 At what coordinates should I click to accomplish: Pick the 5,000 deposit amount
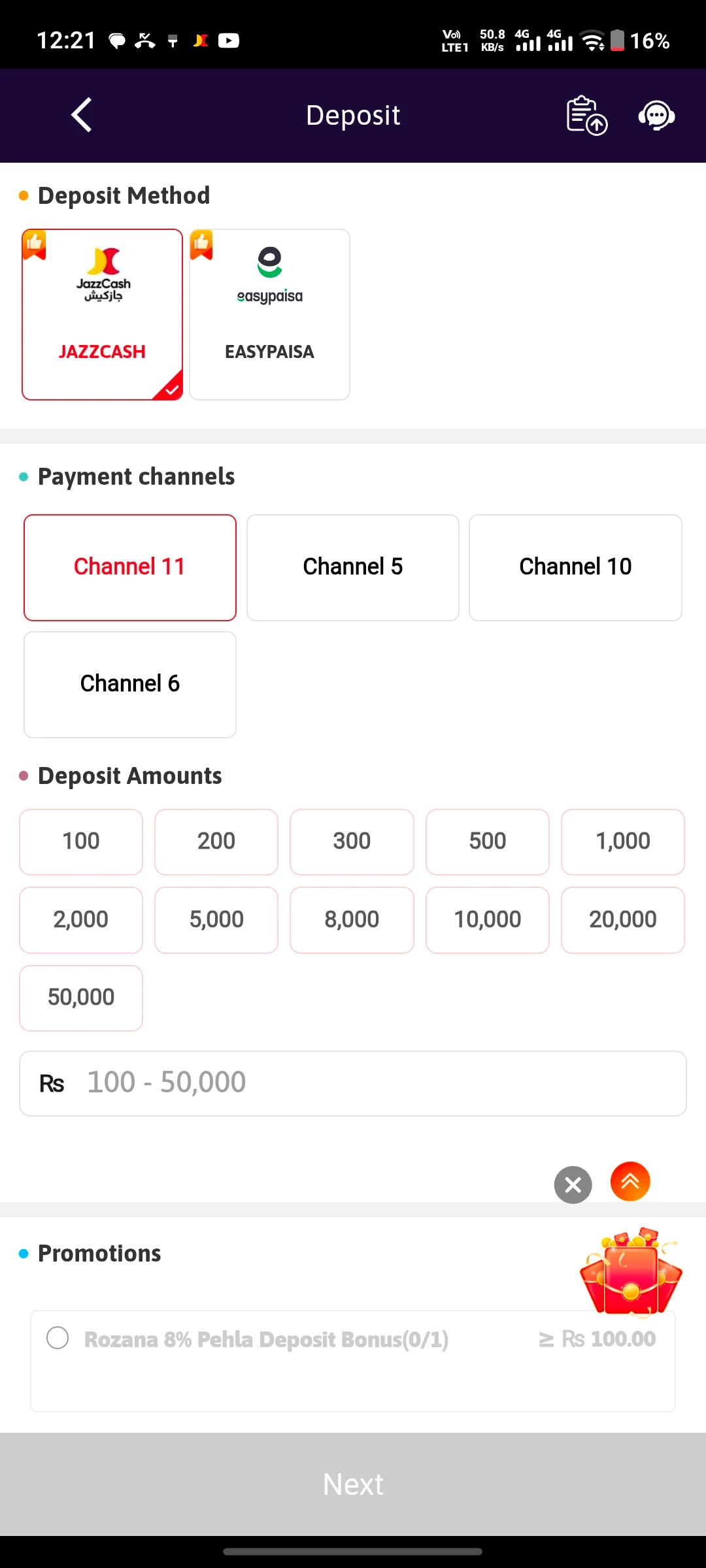tap(216, 920)
